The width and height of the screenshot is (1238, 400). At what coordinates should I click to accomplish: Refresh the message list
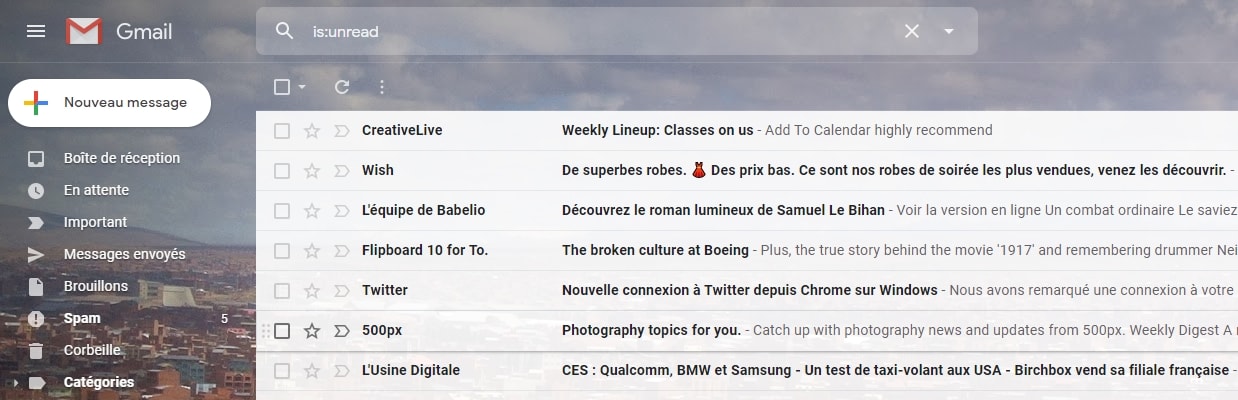[x=342, y=87]
